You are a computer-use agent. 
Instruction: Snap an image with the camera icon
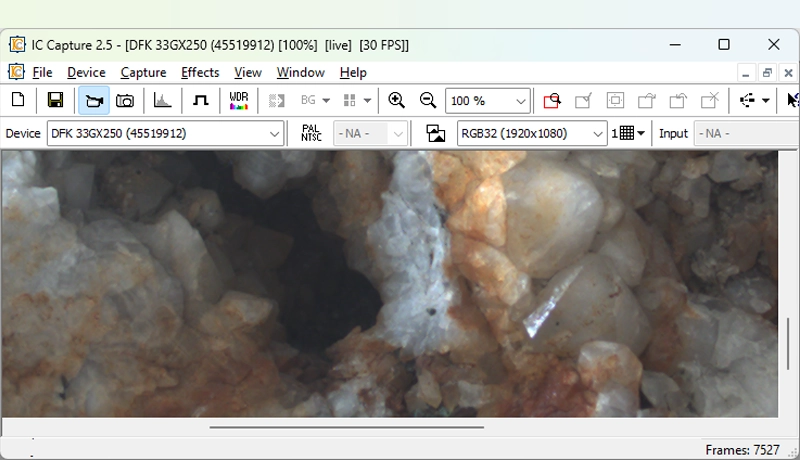coord(125,100)
